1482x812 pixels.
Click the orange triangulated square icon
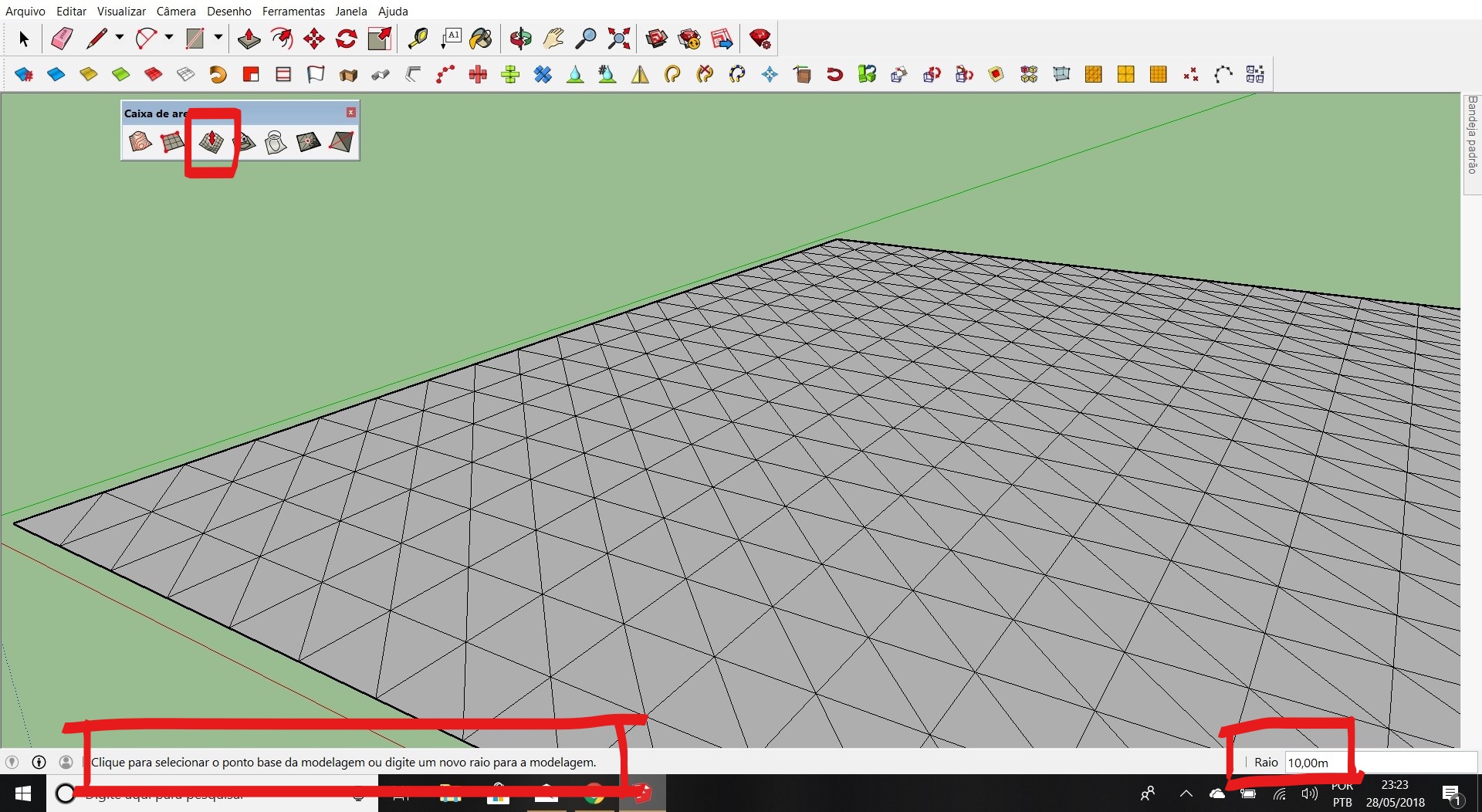point(1094,74)
